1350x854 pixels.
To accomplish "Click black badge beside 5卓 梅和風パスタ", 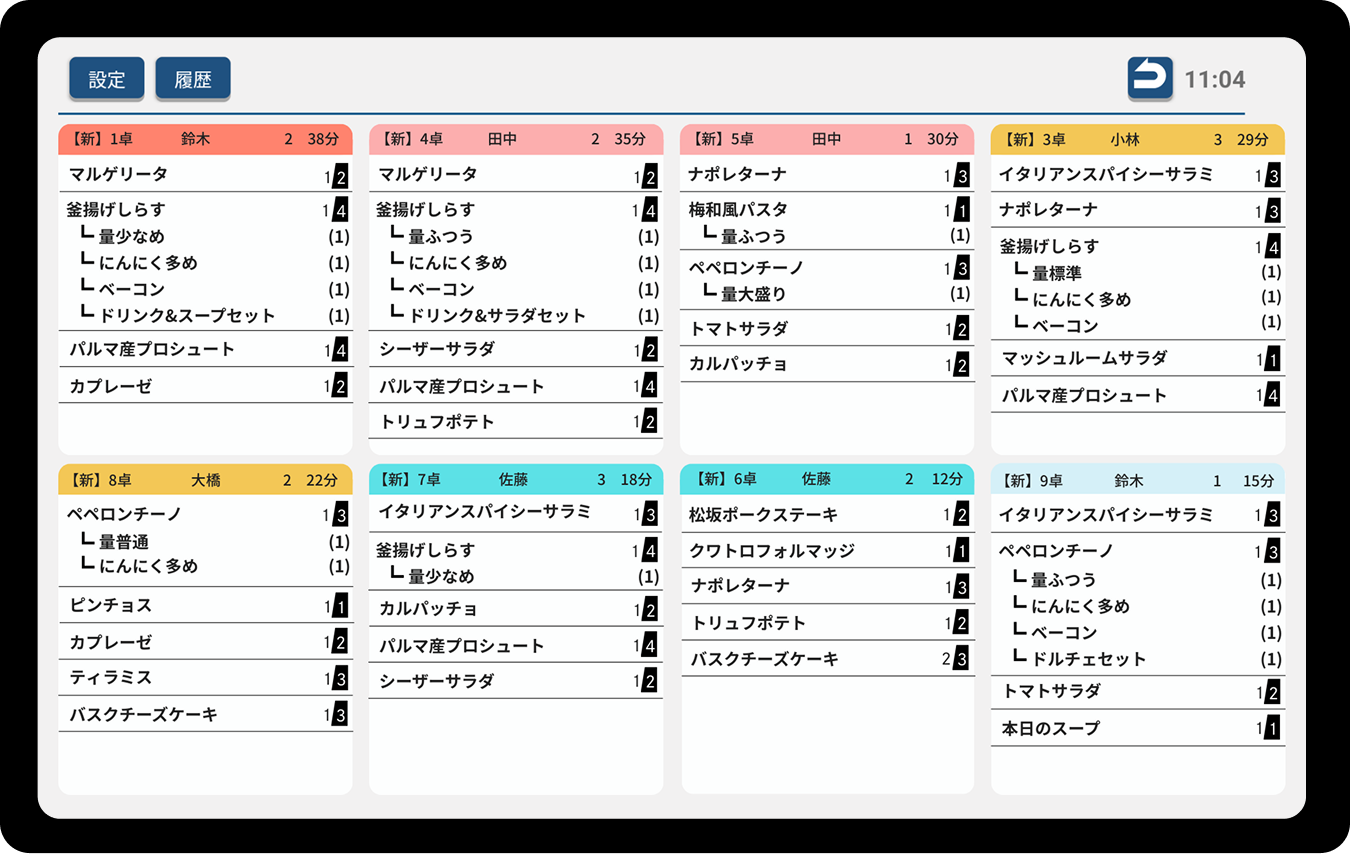I will (961, 211).
